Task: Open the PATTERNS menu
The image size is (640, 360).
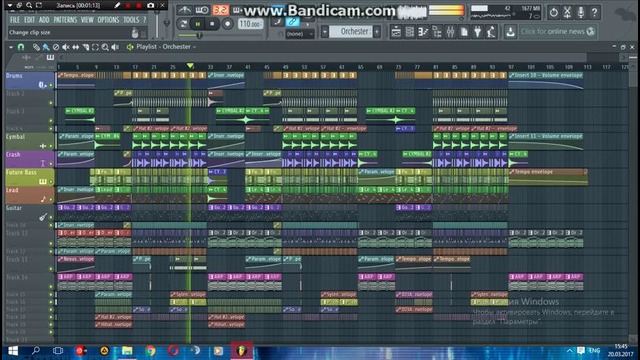Action: [65, 20]
